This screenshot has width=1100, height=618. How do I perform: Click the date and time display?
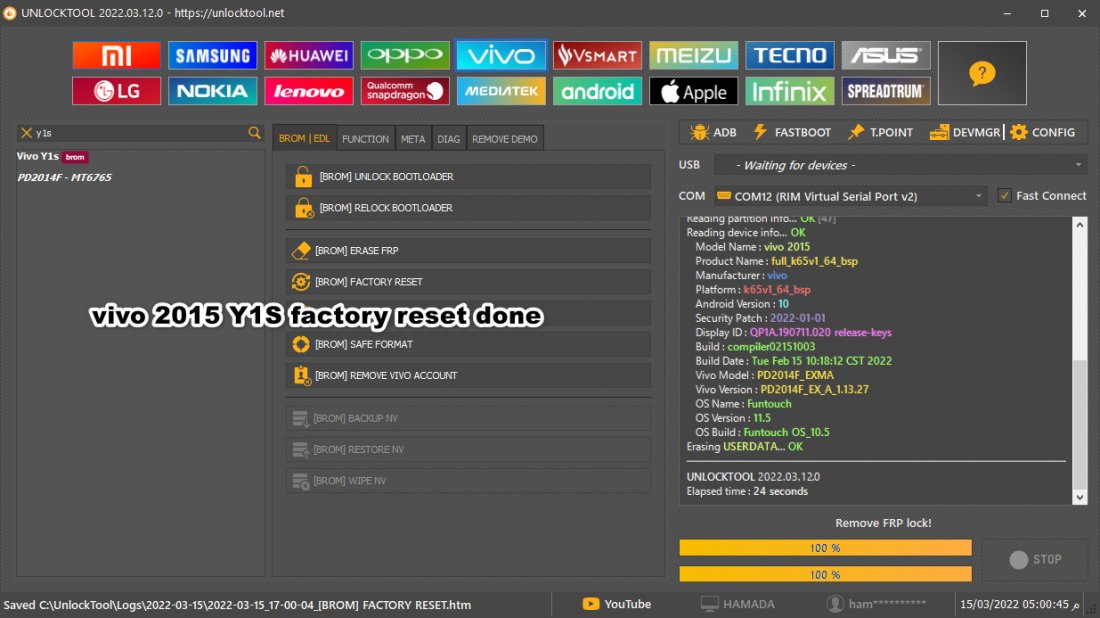pos(1020,604)
